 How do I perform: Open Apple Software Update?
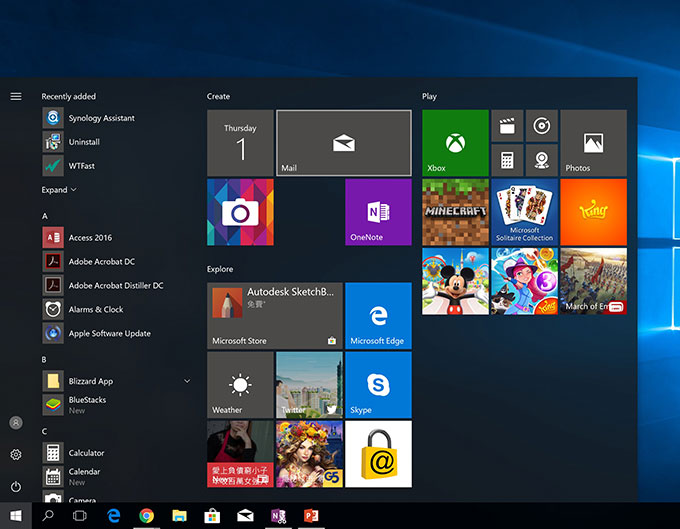(x=116, y=333)
